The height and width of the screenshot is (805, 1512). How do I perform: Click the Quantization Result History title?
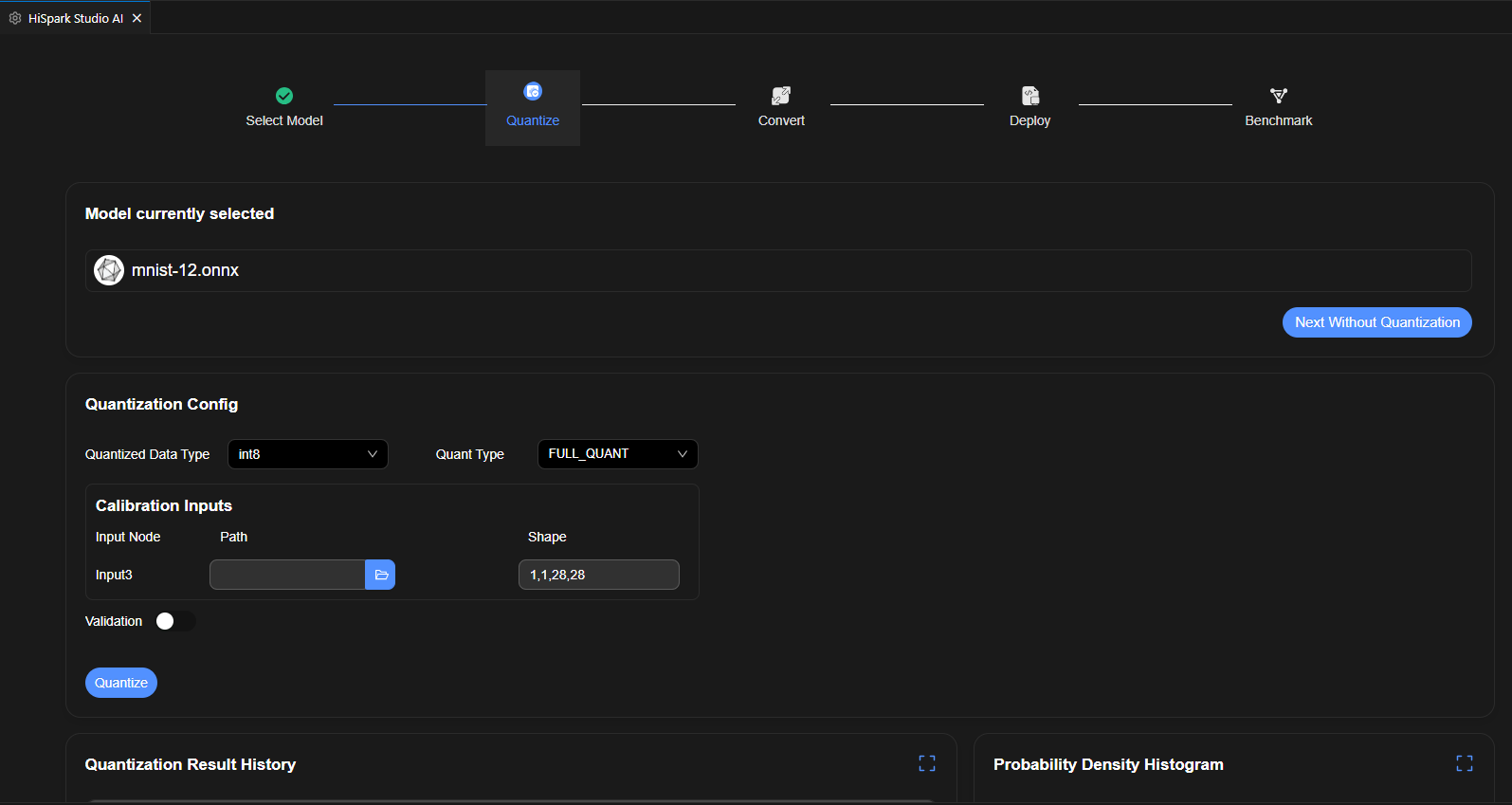[191, 764]
